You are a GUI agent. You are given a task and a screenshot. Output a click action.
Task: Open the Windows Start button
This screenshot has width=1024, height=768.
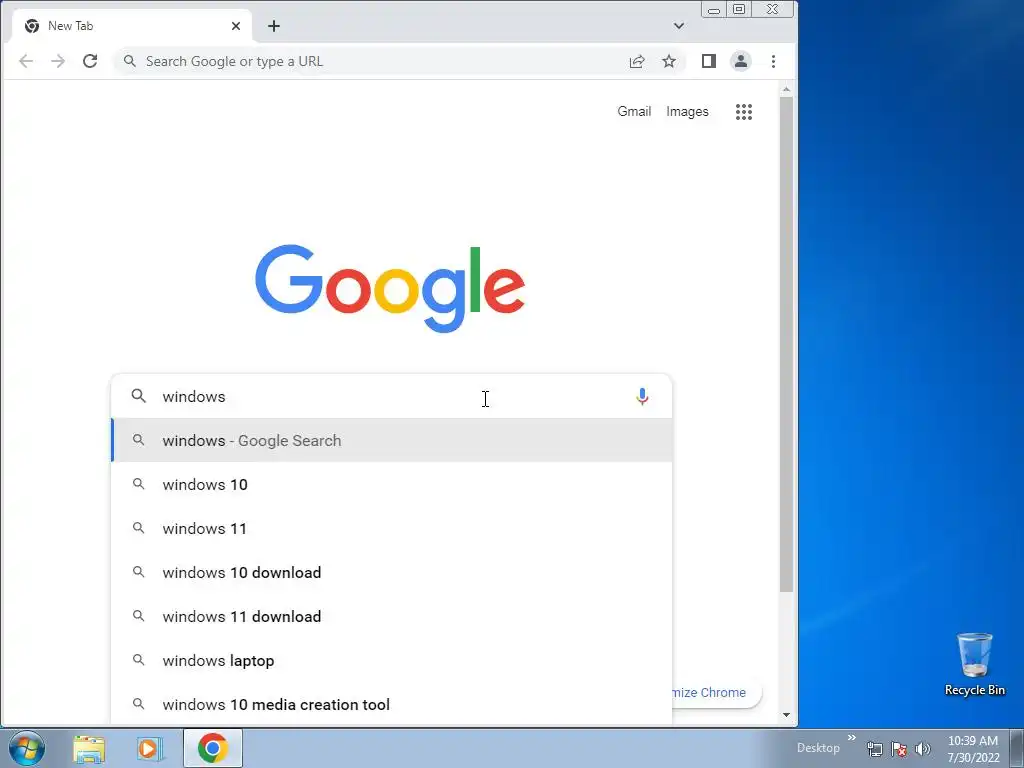click(27, 748)
